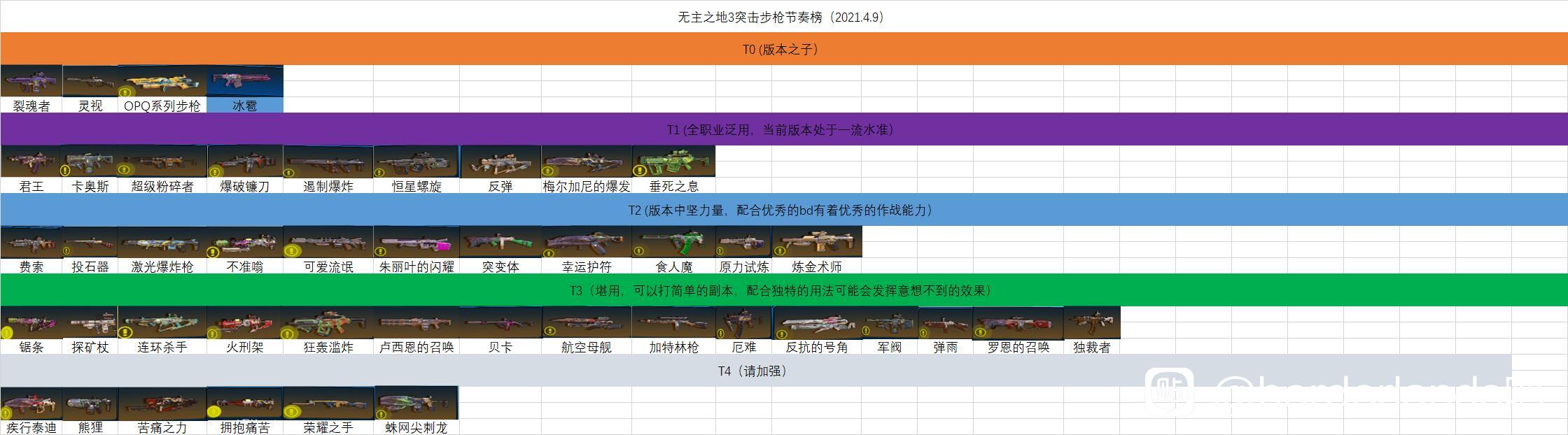Click the 火刑架 label cell
1568x435 pixels.
[245, 347]
